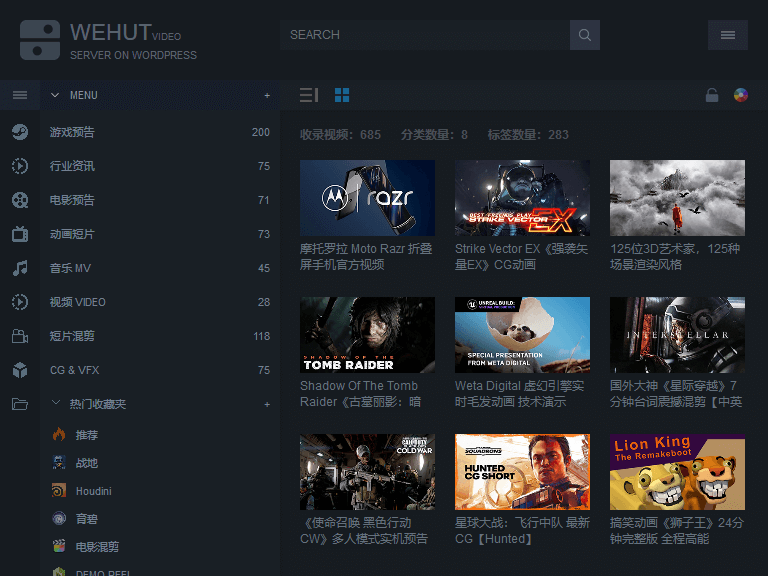Image resolution: width=768 pixels, height=576 pixels.
Task: Toggle the sidebar hamburger icon
Action: (x=20, y=95)
